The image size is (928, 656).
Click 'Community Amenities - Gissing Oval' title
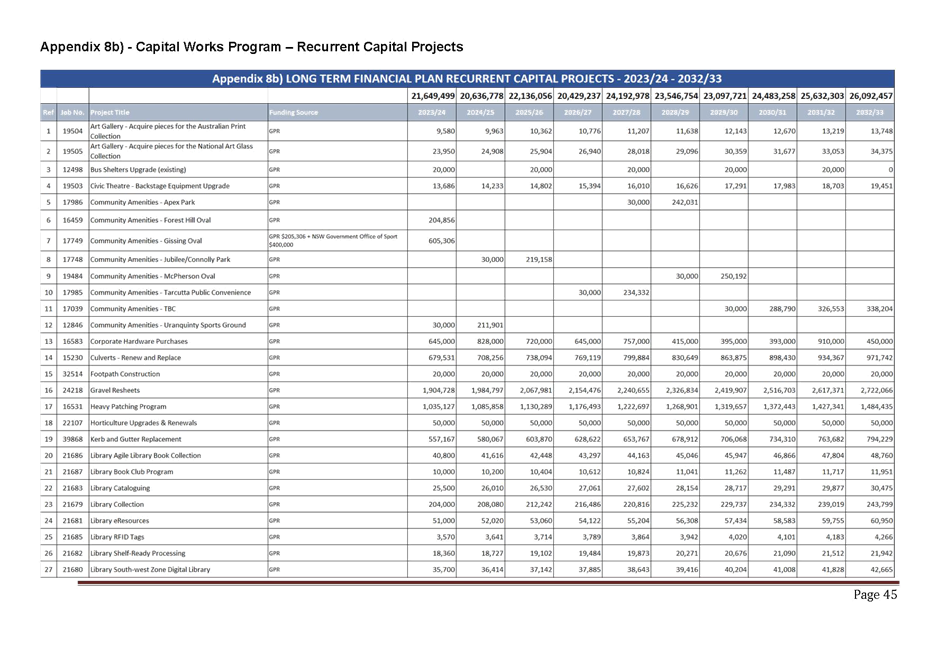(x=146, y=241)
